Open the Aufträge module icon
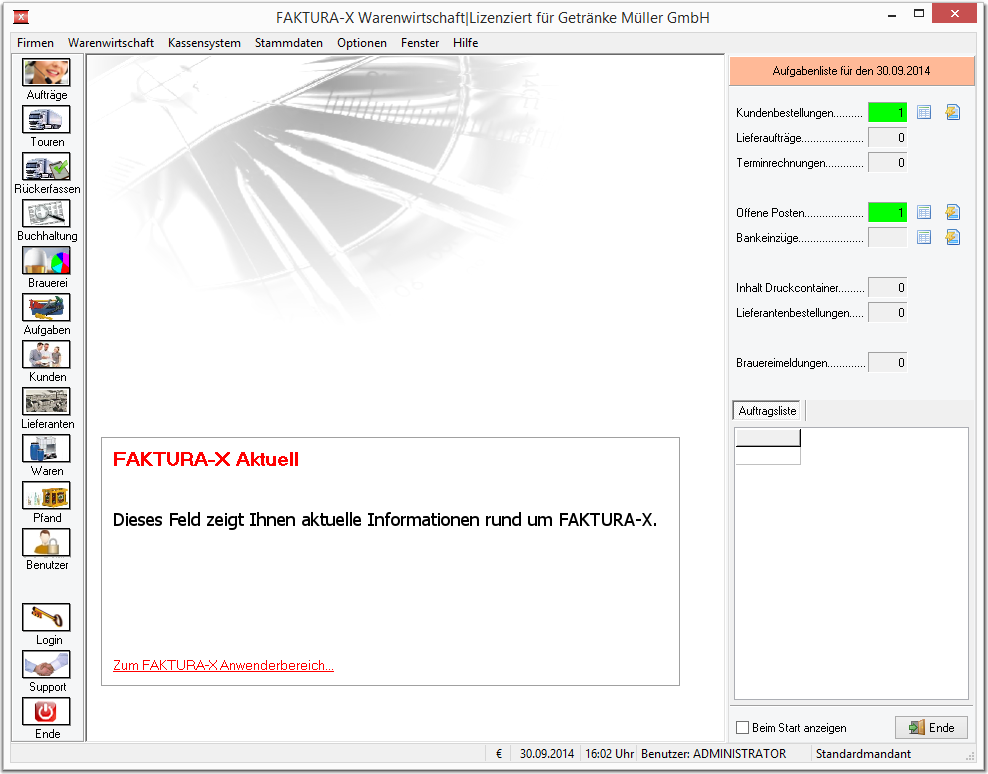This screenshot has width=988, height=774. 46,72
